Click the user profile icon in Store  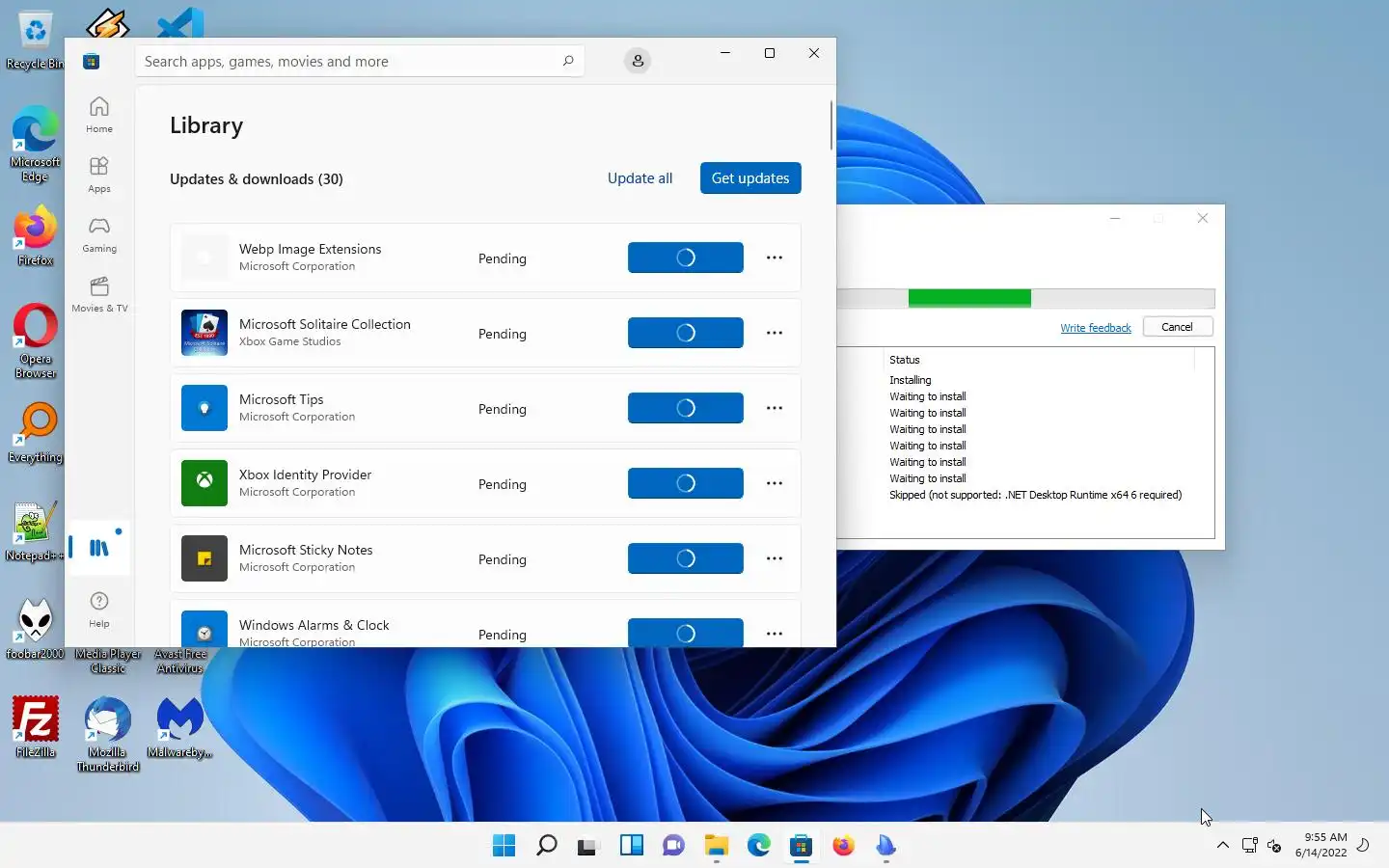638,61
